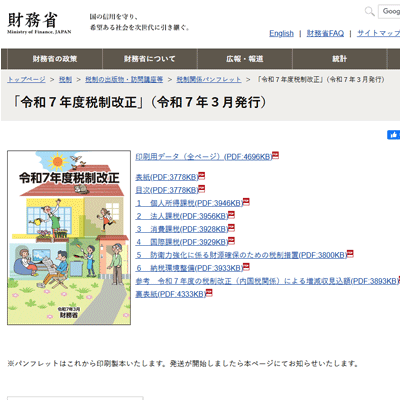Open 表紙 PDF link
The image size is (400, 400).
pyautogui.click(x=167, y=177)
